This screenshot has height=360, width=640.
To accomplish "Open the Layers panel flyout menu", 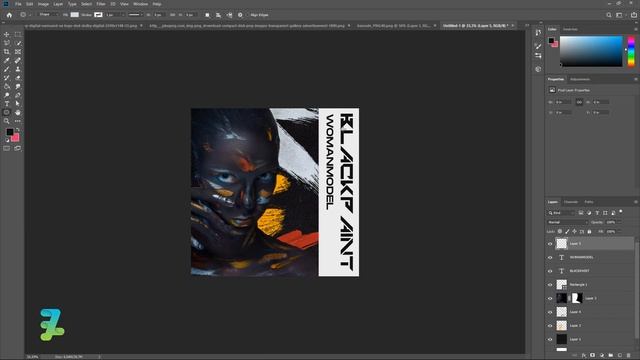I will [636, 202].
